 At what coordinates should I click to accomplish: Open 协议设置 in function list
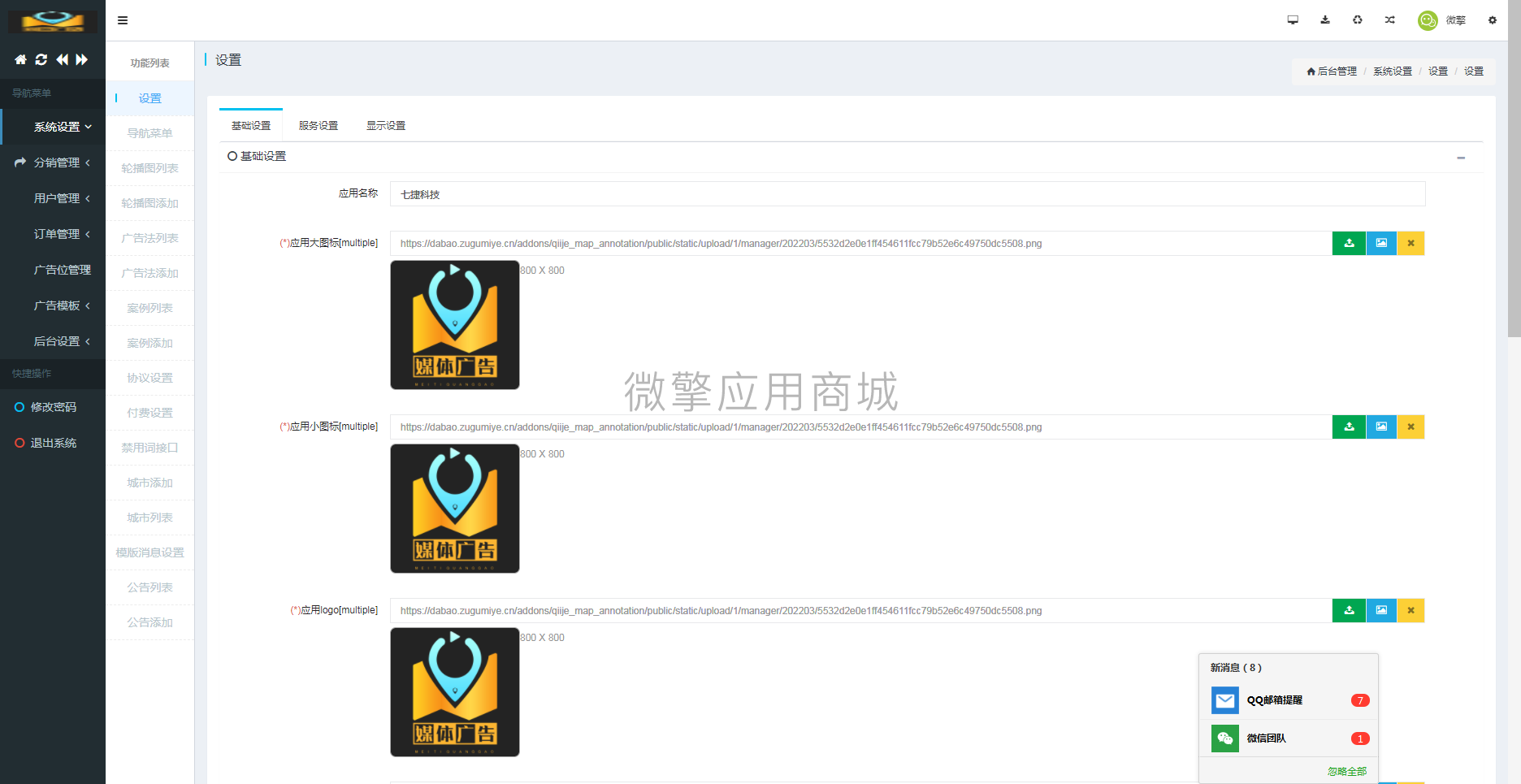[x=150, y=378]
